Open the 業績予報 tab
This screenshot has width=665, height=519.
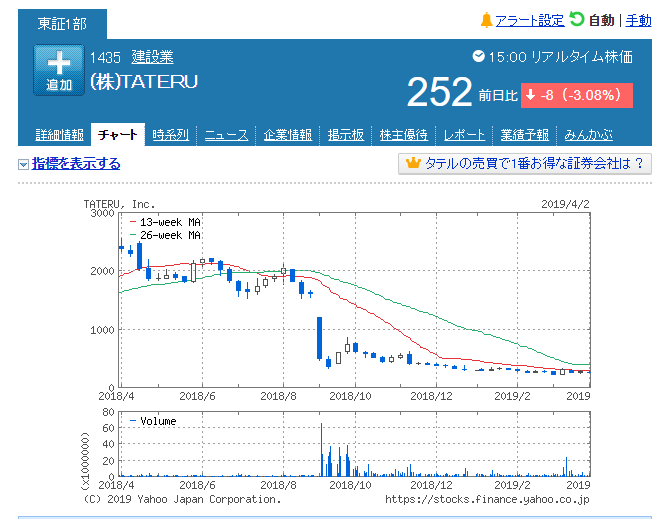[525, 135]
